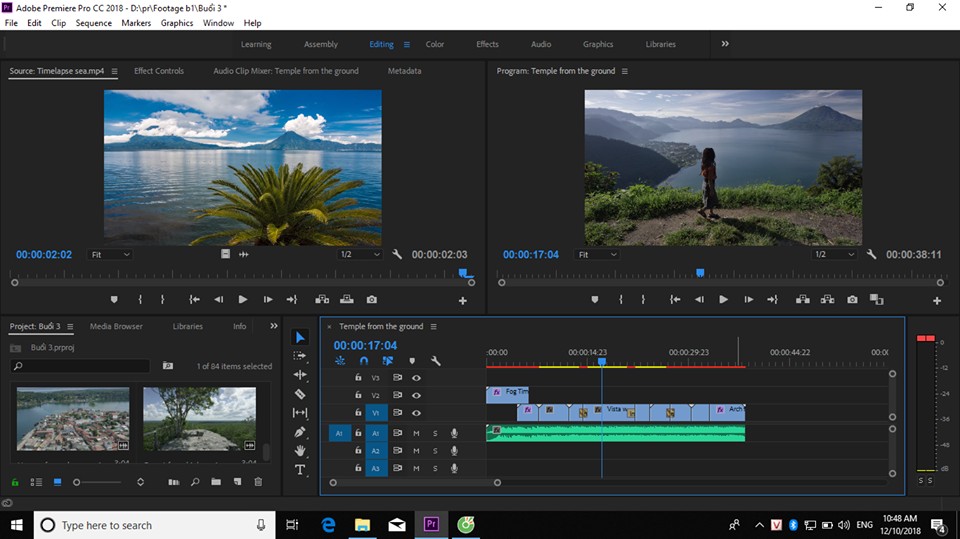Image resolution: width=960 pixels, height=539 pixels.
Task: Open Source monitor button editor plus
Action: coord(463,300)
